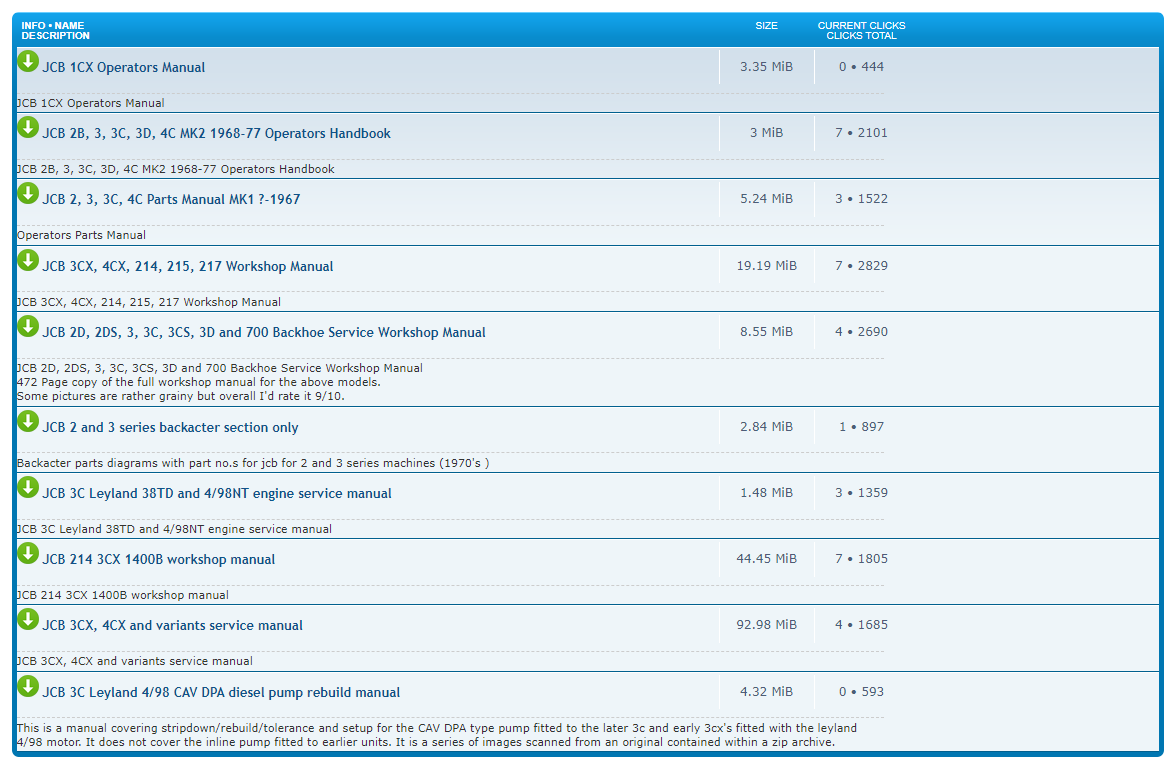Click the 3 MiB size value
1171x763 pixels.
click(766, 133)
